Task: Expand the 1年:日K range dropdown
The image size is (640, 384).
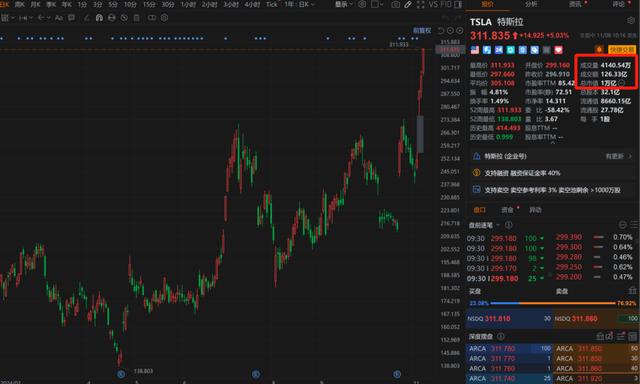Action: click(x=300, y=4)
